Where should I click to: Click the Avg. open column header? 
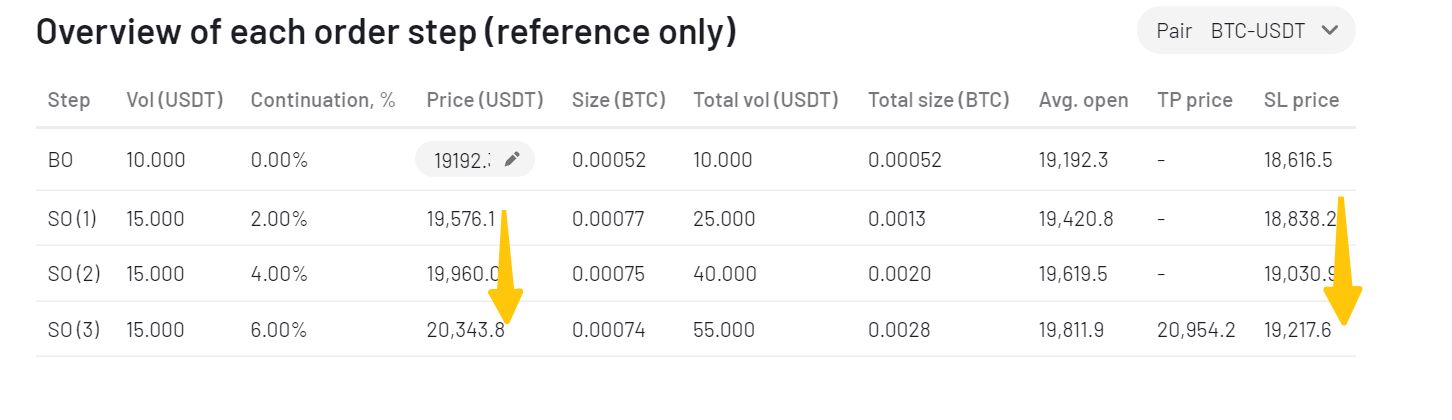pos(1084,100)
